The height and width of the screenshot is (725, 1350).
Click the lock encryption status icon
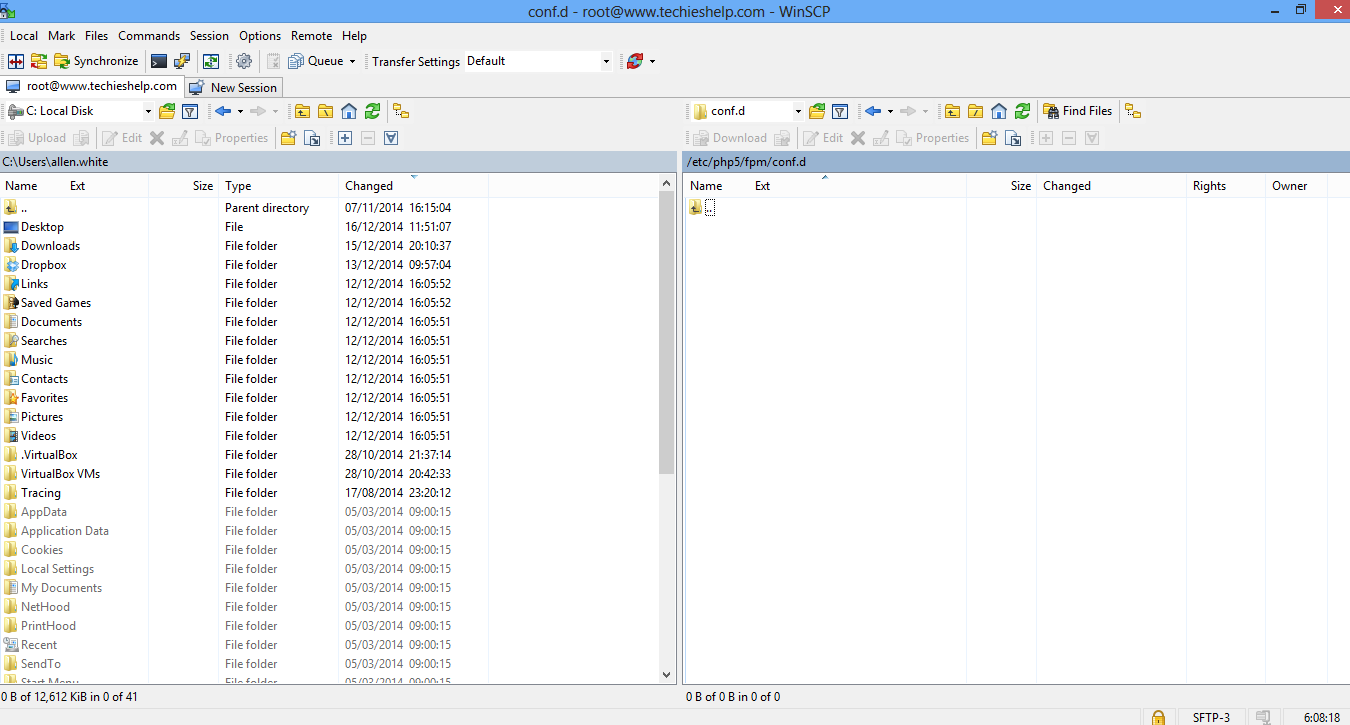[x=1158, y=717]
